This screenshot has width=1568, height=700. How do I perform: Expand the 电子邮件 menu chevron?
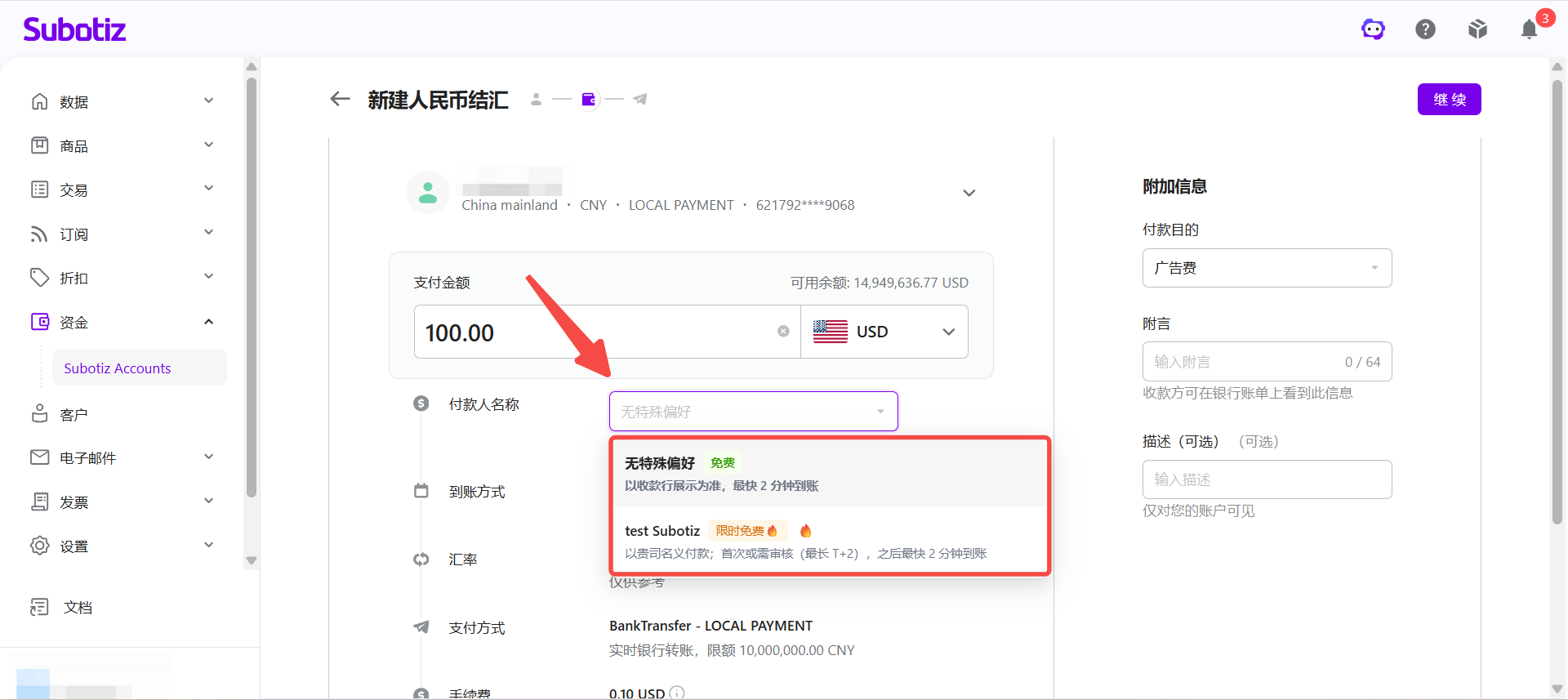click(x=209, y=457)
